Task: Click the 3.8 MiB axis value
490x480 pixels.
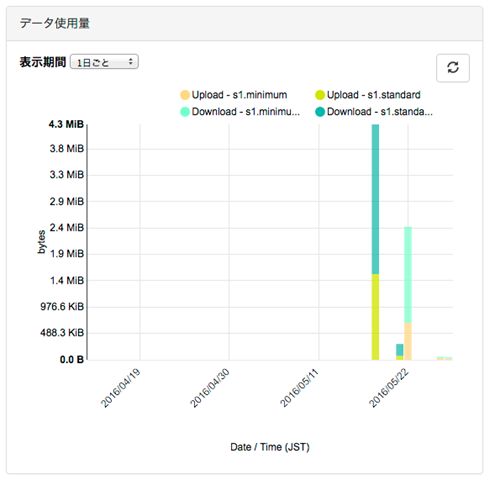Action: point(67,149)
